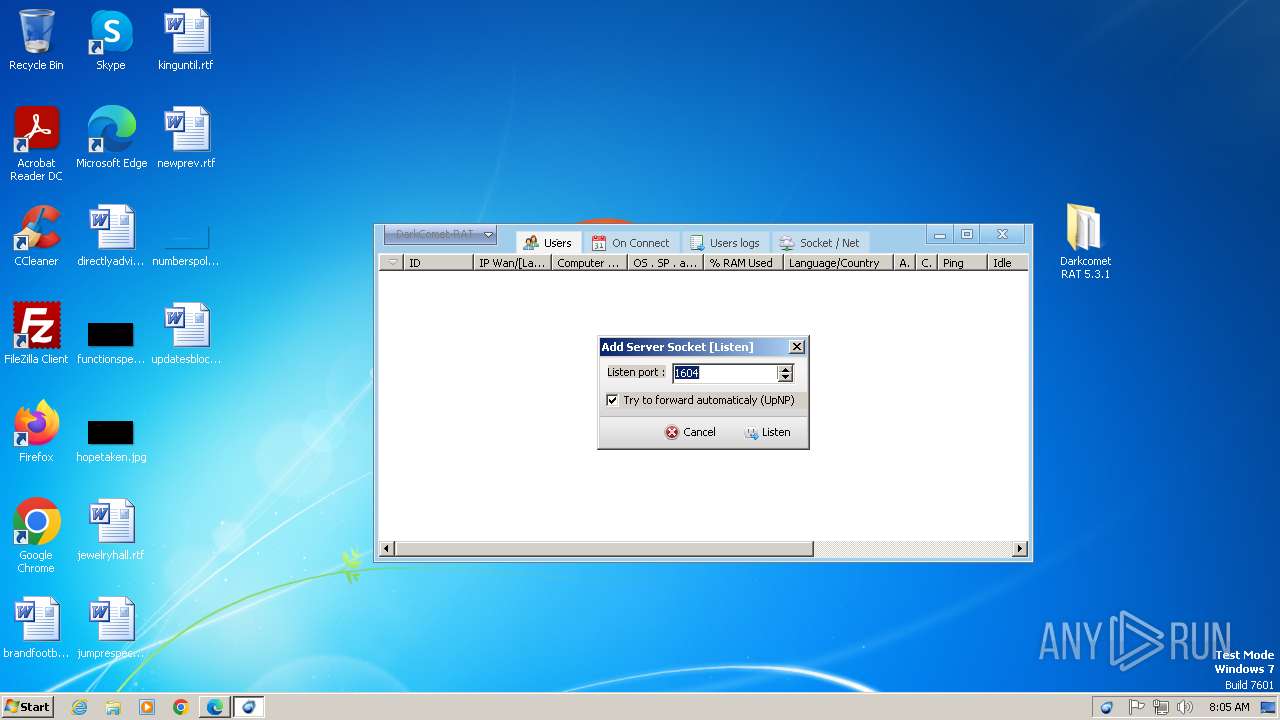The height and width of the screenshot is (720, 1280).
Task: Click the horizontal scrollbar right arrow
Action: coord(1020,549)
